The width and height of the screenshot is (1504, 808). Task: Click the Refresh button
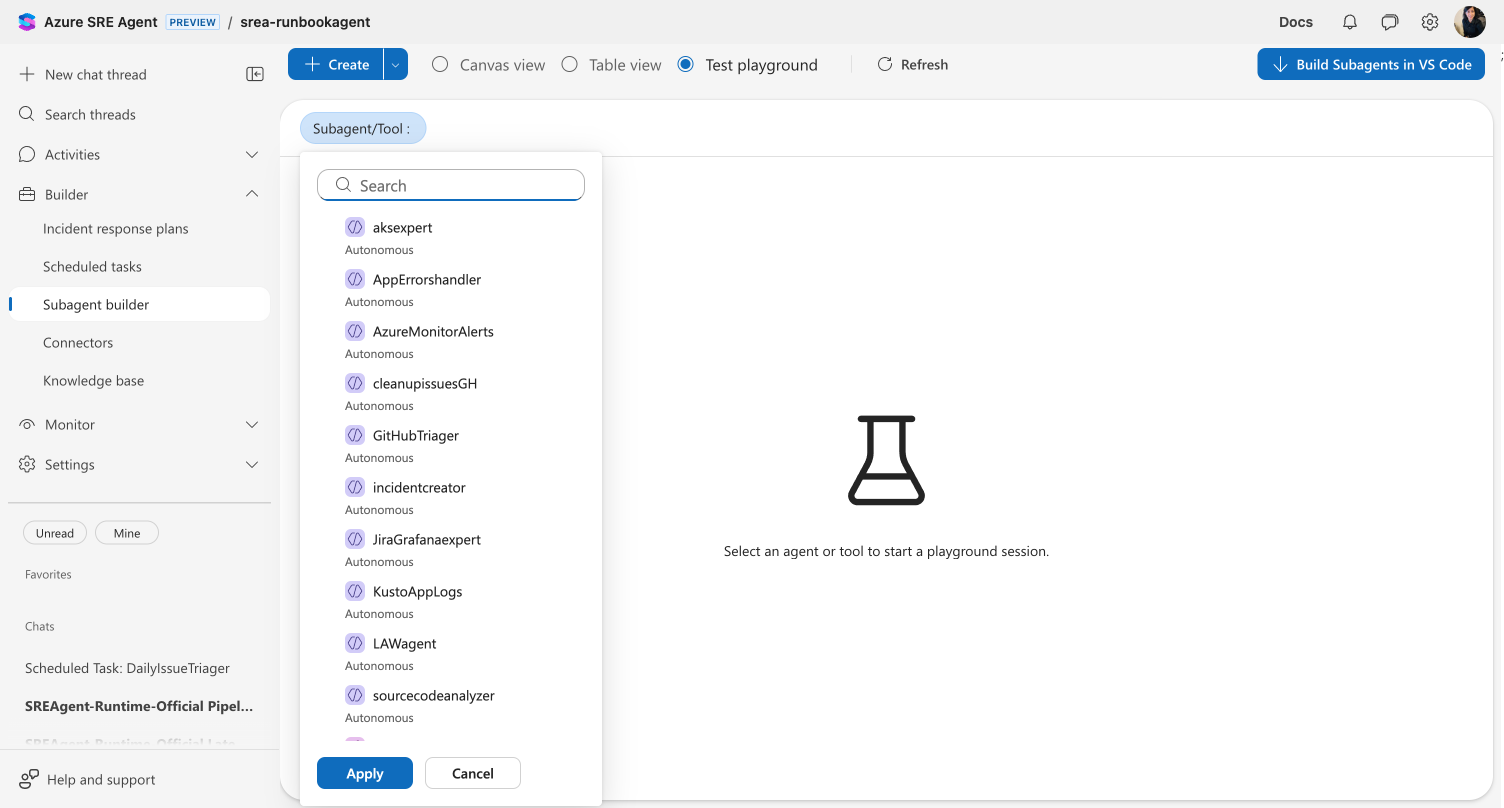pyautogui.click(x=912, y=64)
